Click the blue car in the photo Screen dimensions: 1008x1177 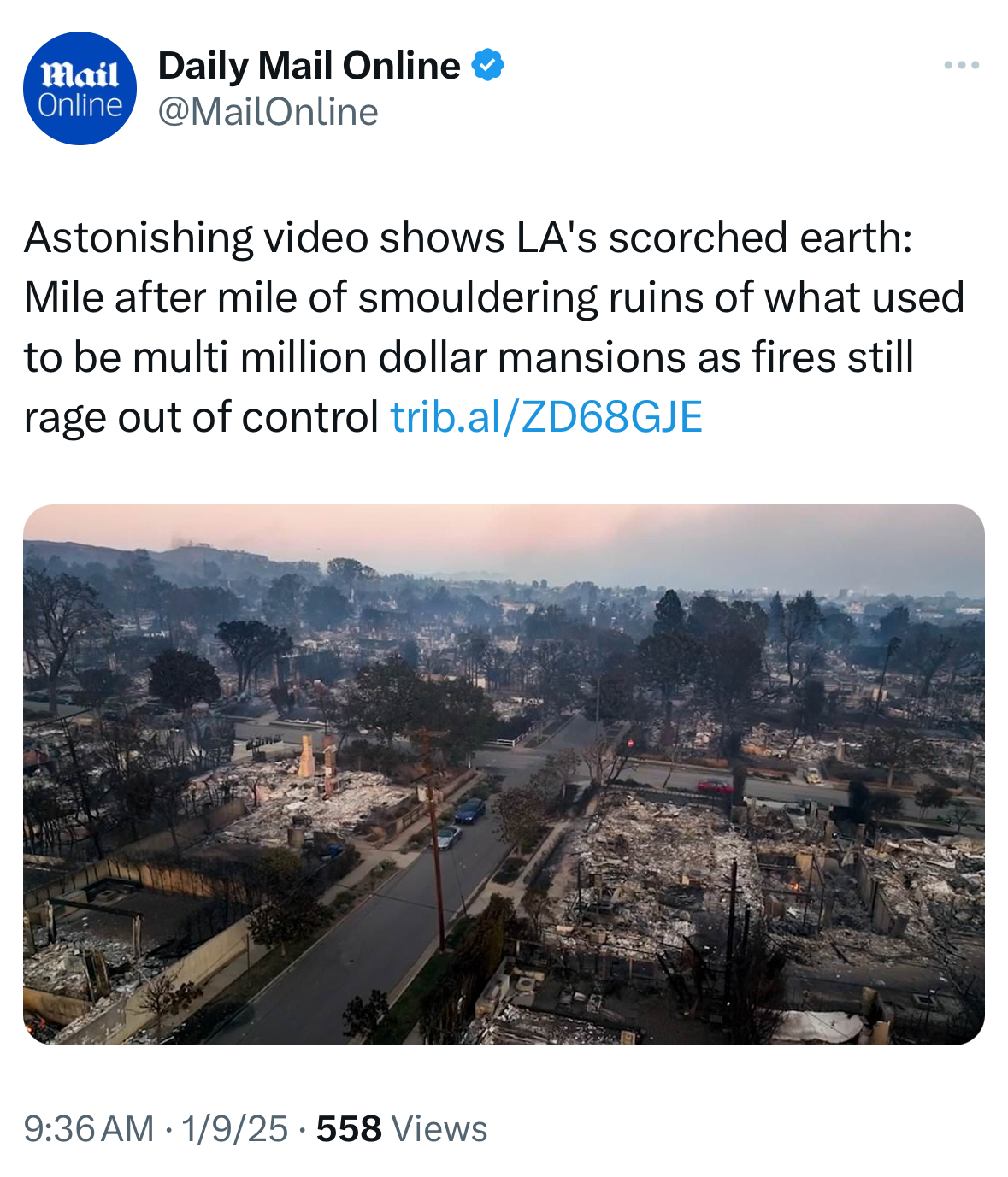point(469,810)
